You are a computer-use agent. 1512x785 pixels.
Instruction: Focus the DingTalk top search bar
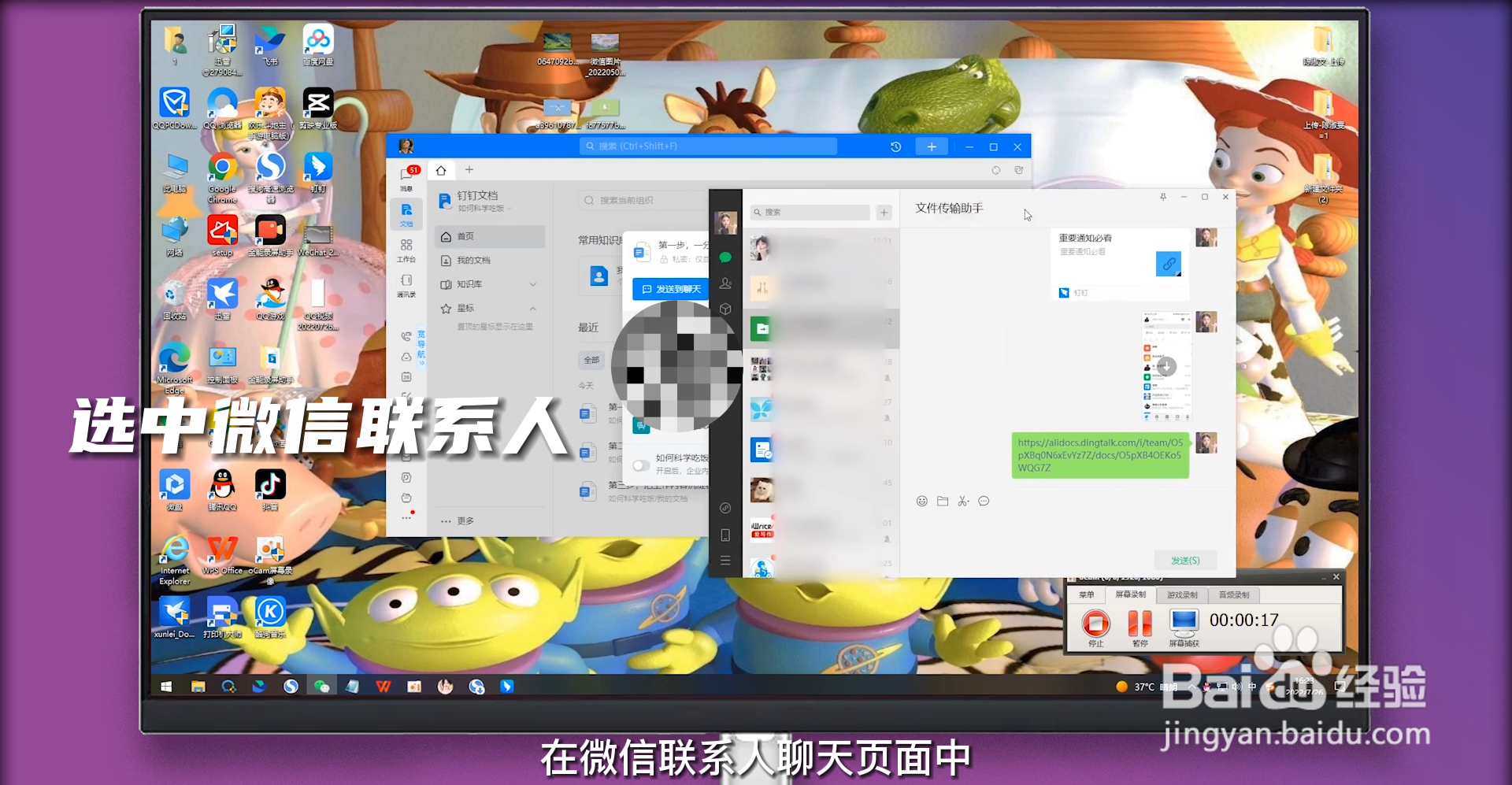(708, 146)
